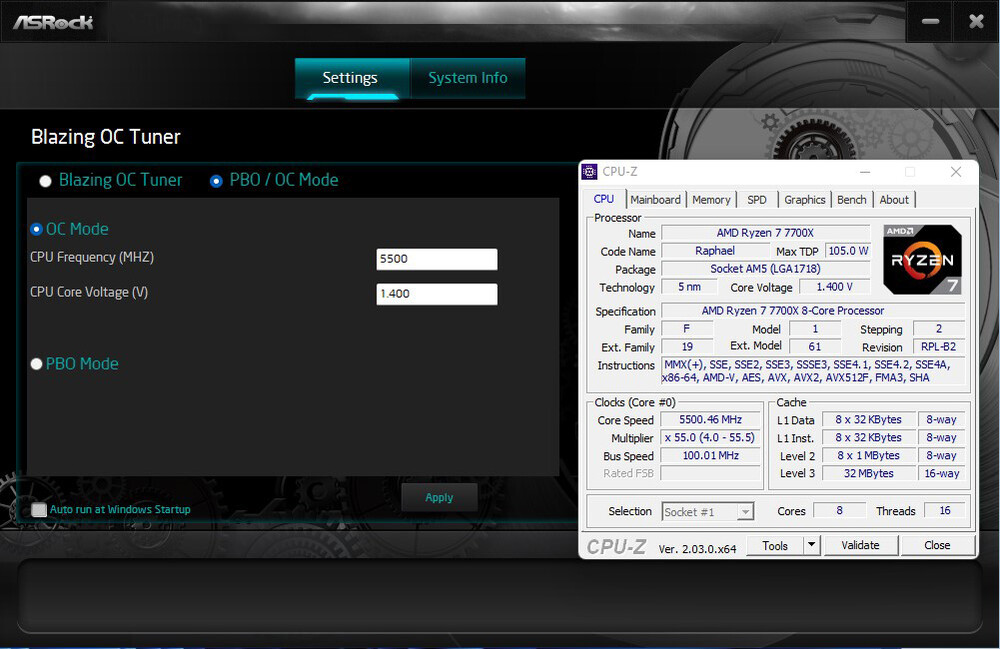Click the CPU-Z app icon in title bar
The image size is (1000, 649).
pyautogui.click(x=590, y=171)
